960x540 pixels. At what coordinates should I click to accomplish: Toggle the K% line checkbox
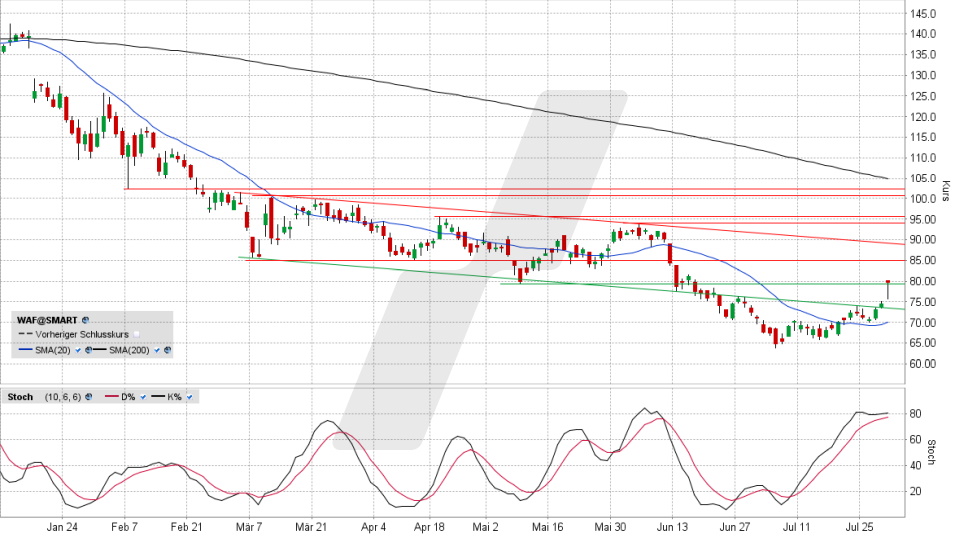pos(189,397)
